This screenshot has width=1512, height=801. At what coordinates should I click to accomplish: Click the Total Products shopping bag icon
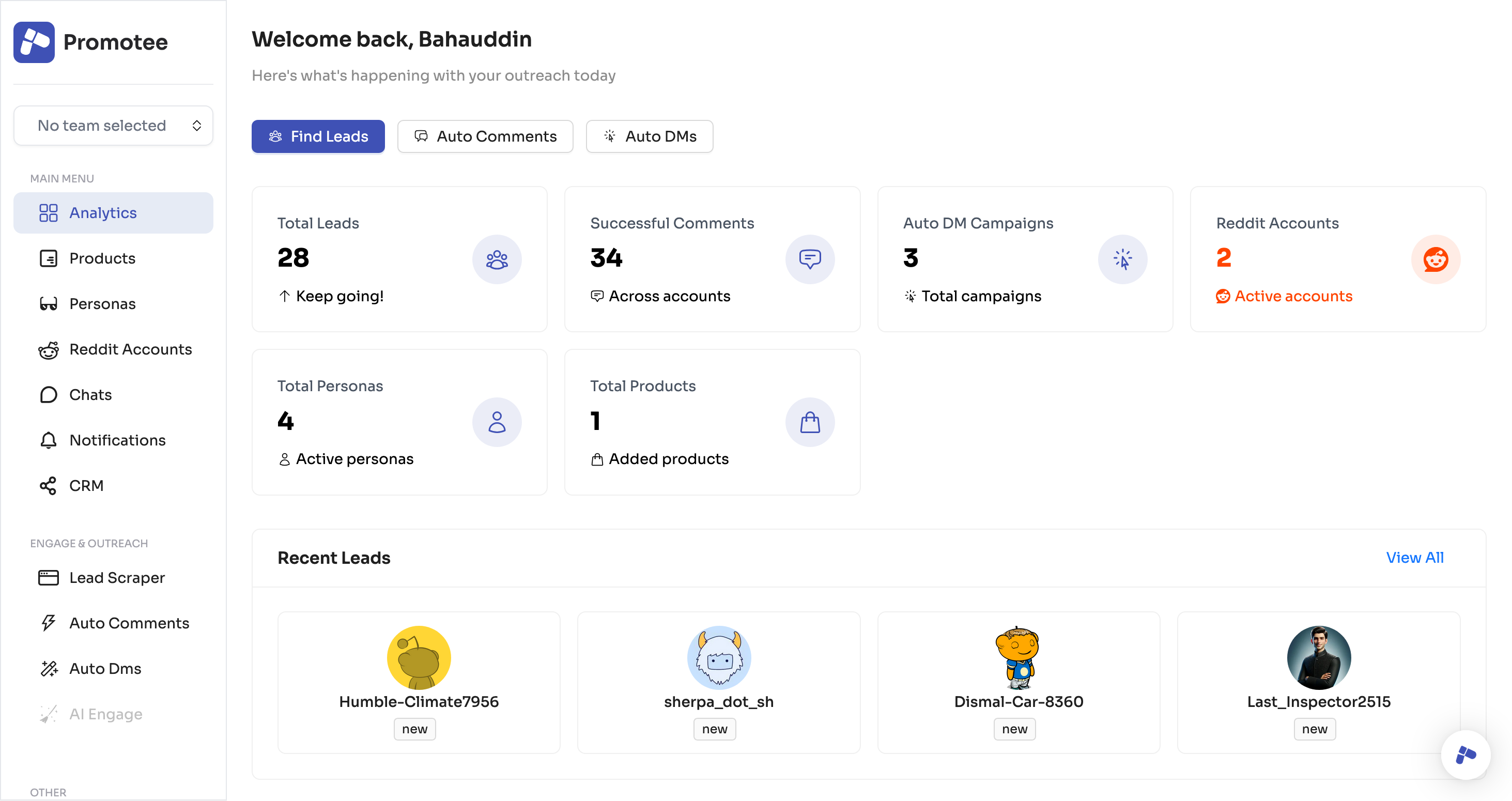[x=809, y=422]
